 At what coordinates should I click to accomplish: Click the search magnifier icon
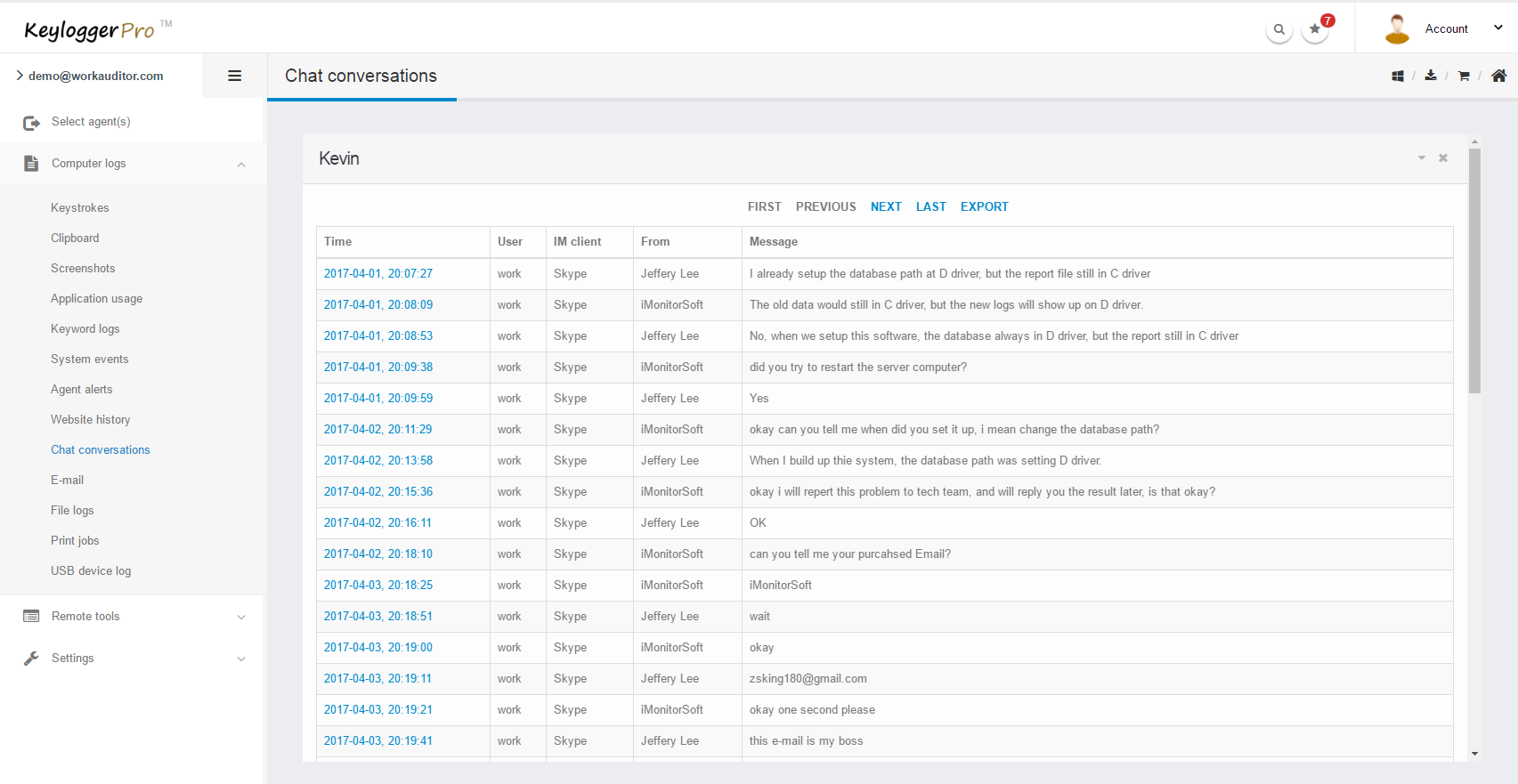pyautogui.click(x=1279, y=29)
